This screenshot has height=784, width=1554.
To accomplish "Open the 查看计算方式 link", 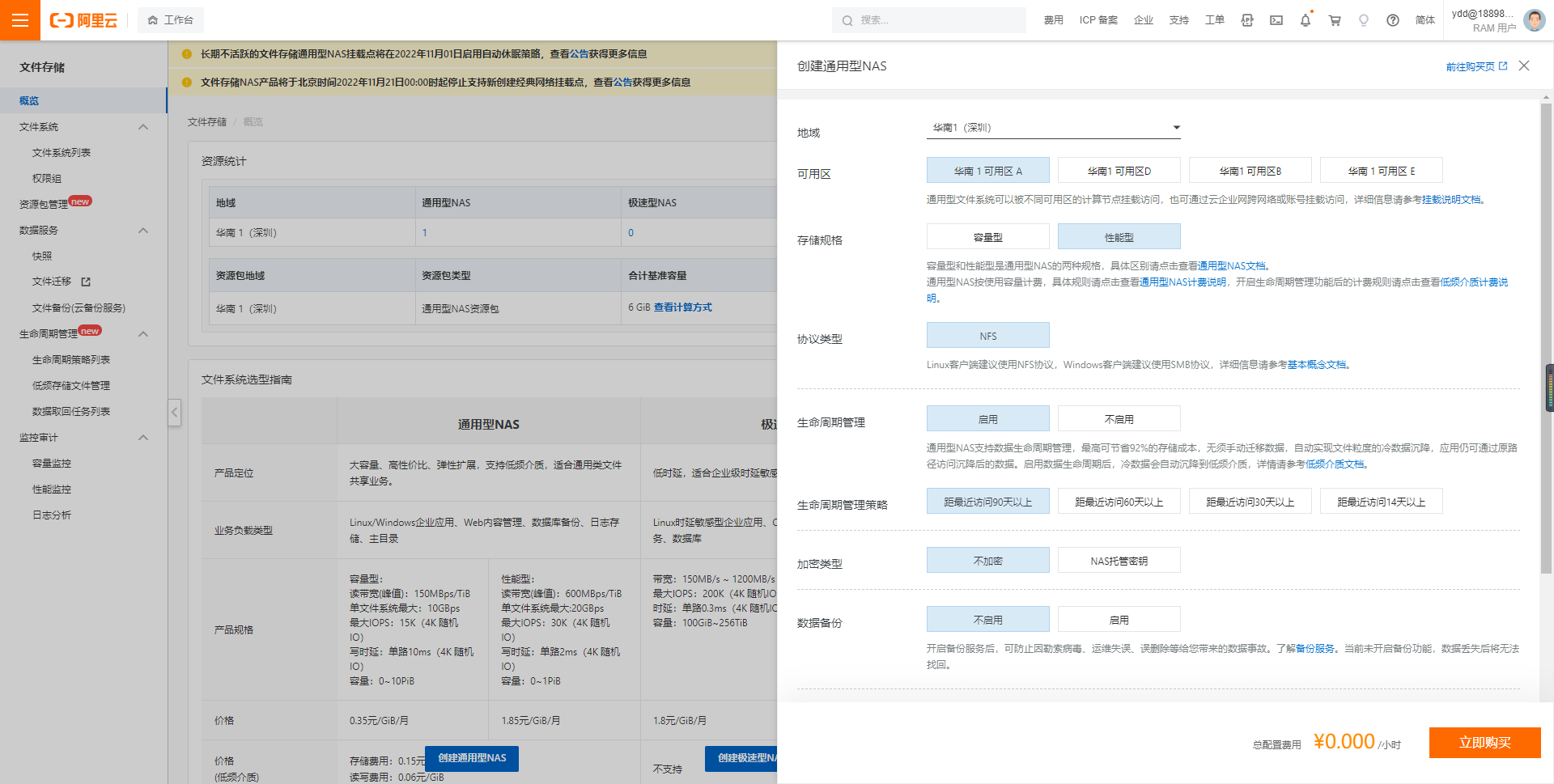I will (x=683, y=307).
